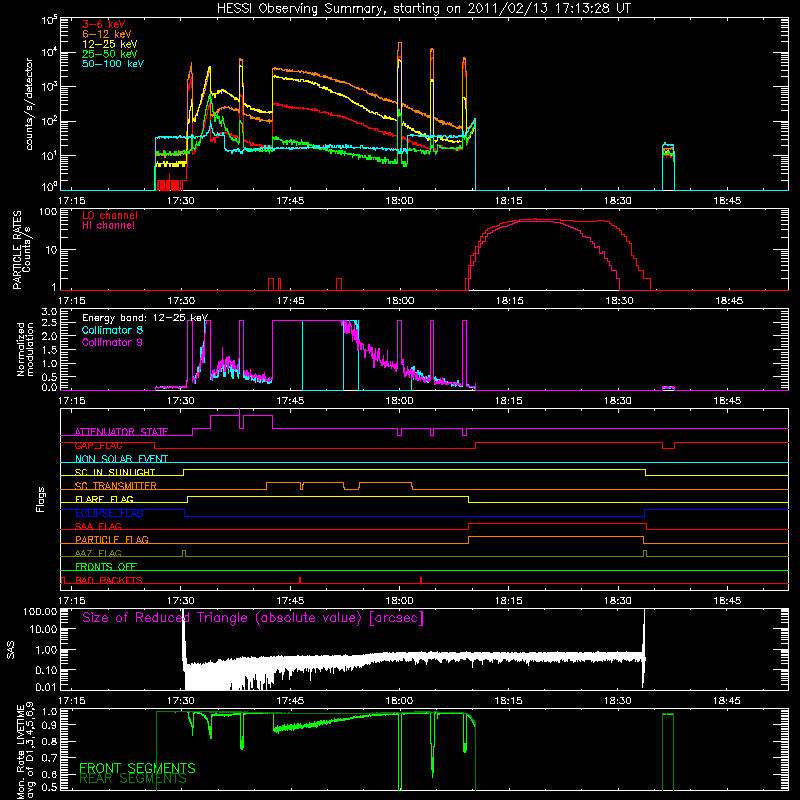Click the FRONTS_OFF flag label
Viewport: 800px width, 800px height.
(x=106, y=567)
